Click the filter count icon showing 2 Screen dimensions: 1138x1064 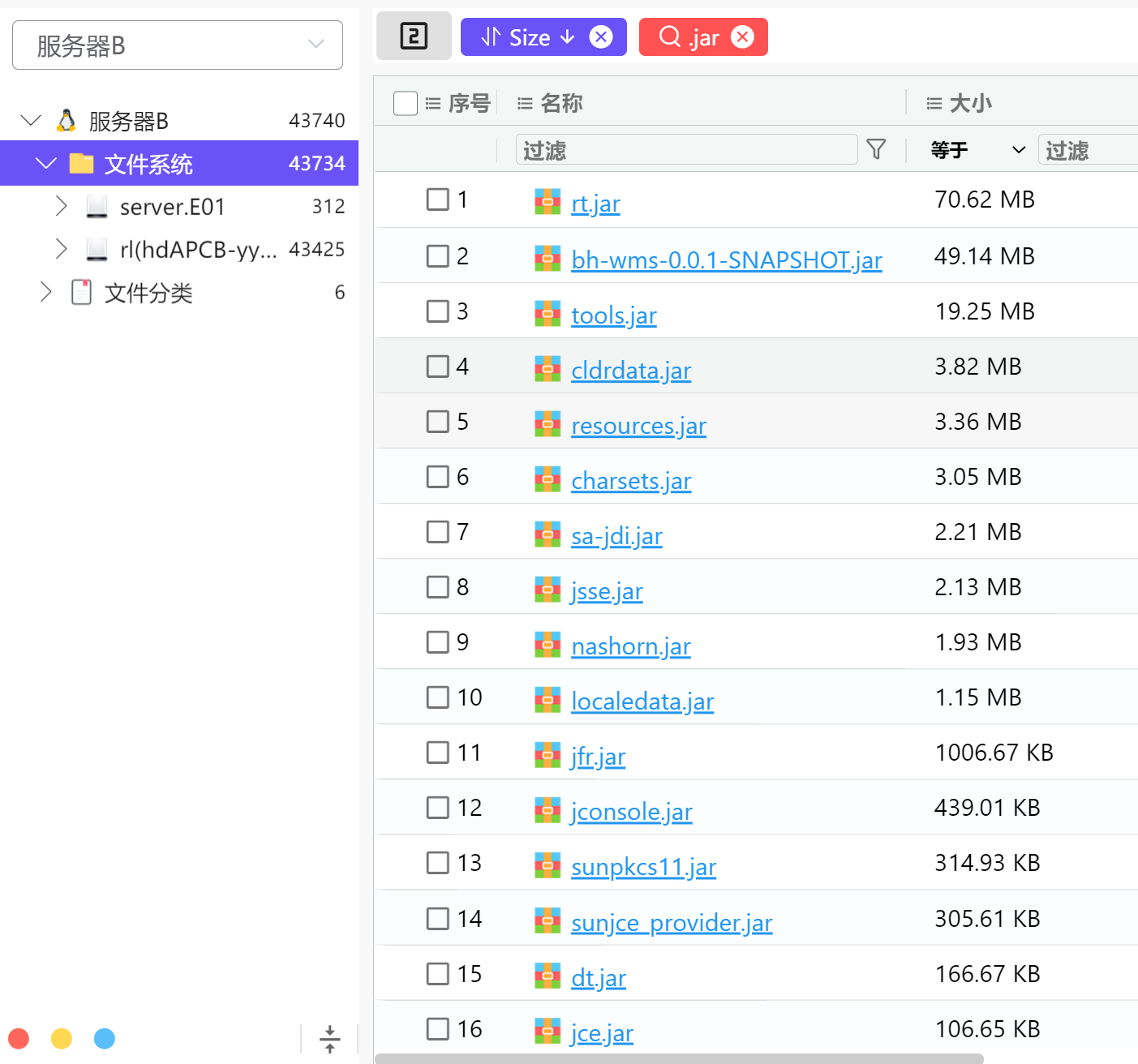[414, 36]
